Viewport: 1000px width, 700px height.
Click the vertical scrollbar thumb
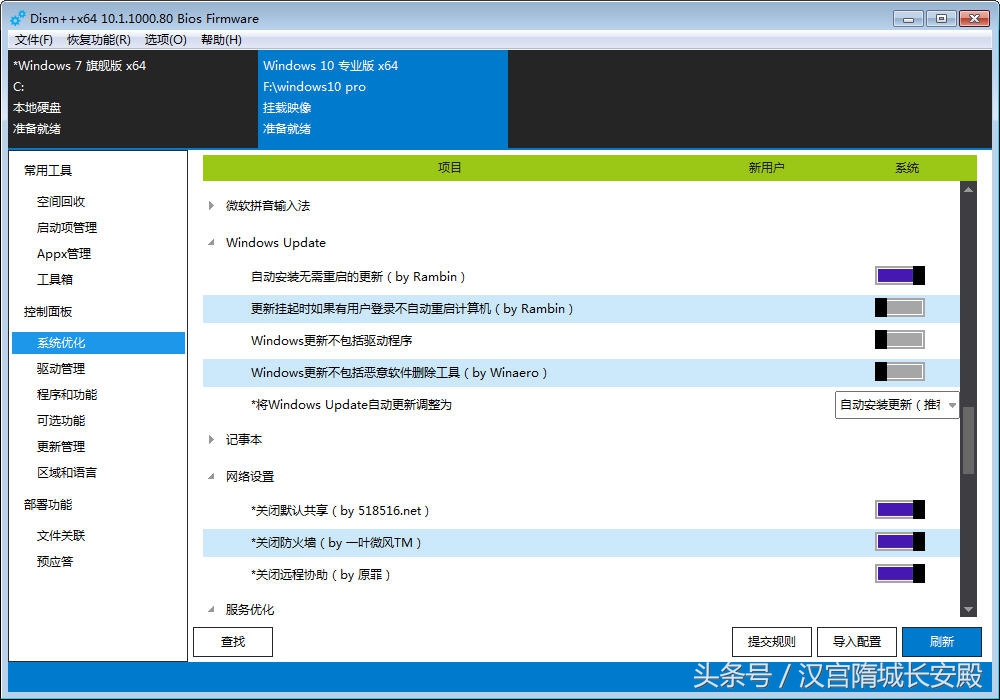coord(968,441)
